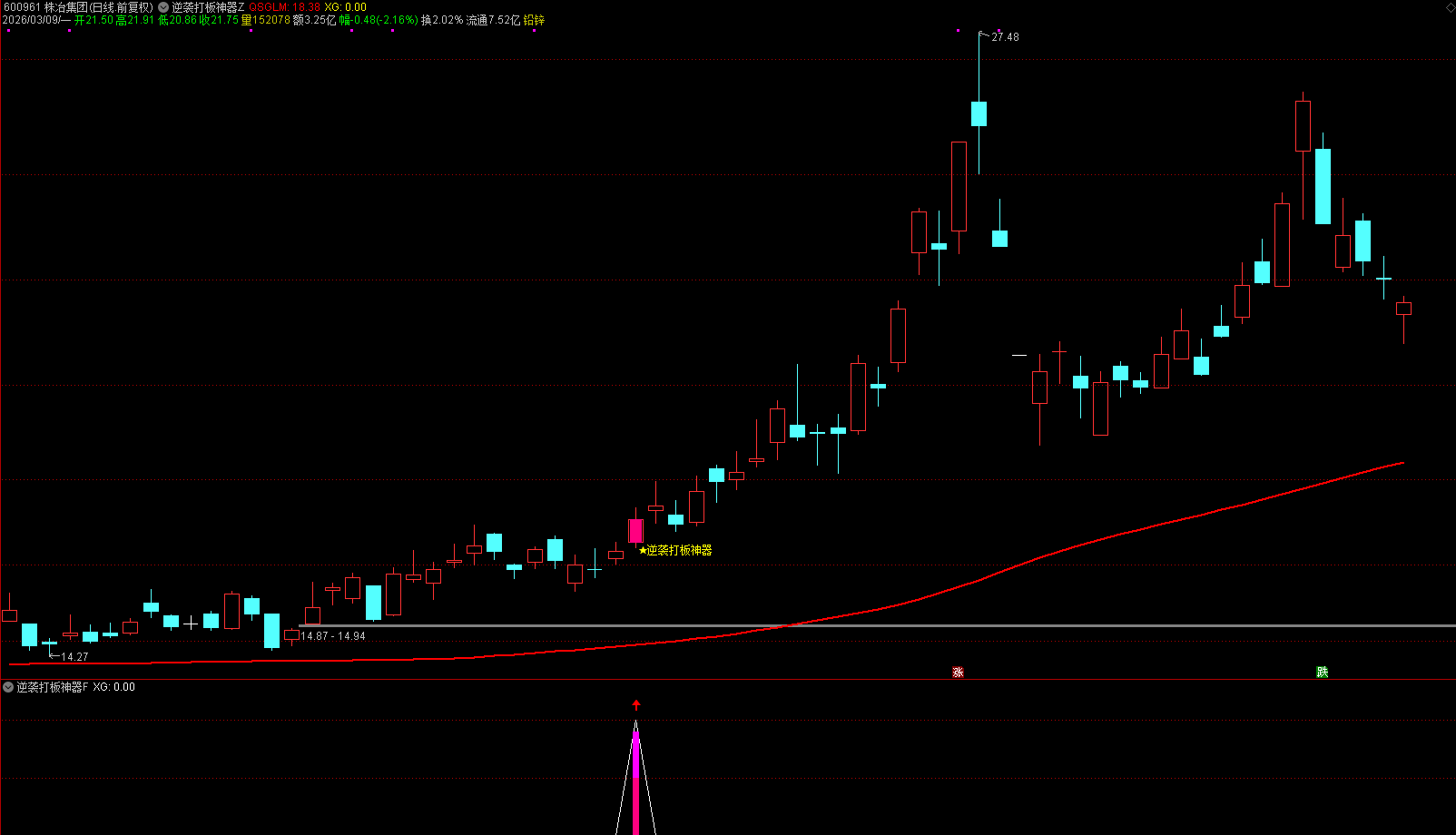This screenshot has width=1456, height=835.
Task: Click the 逆袭打板神器Z indicator name
Action: point(208,7)
